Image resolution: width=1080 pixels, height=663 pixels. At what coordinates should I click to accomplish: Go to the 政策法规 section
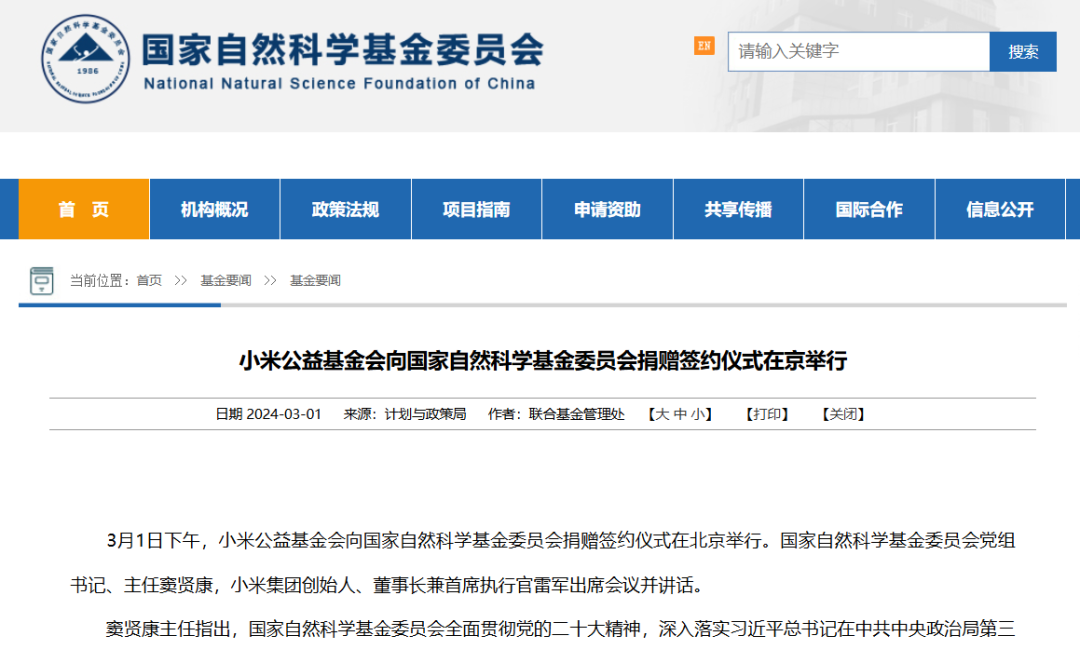tap(345, 209)
